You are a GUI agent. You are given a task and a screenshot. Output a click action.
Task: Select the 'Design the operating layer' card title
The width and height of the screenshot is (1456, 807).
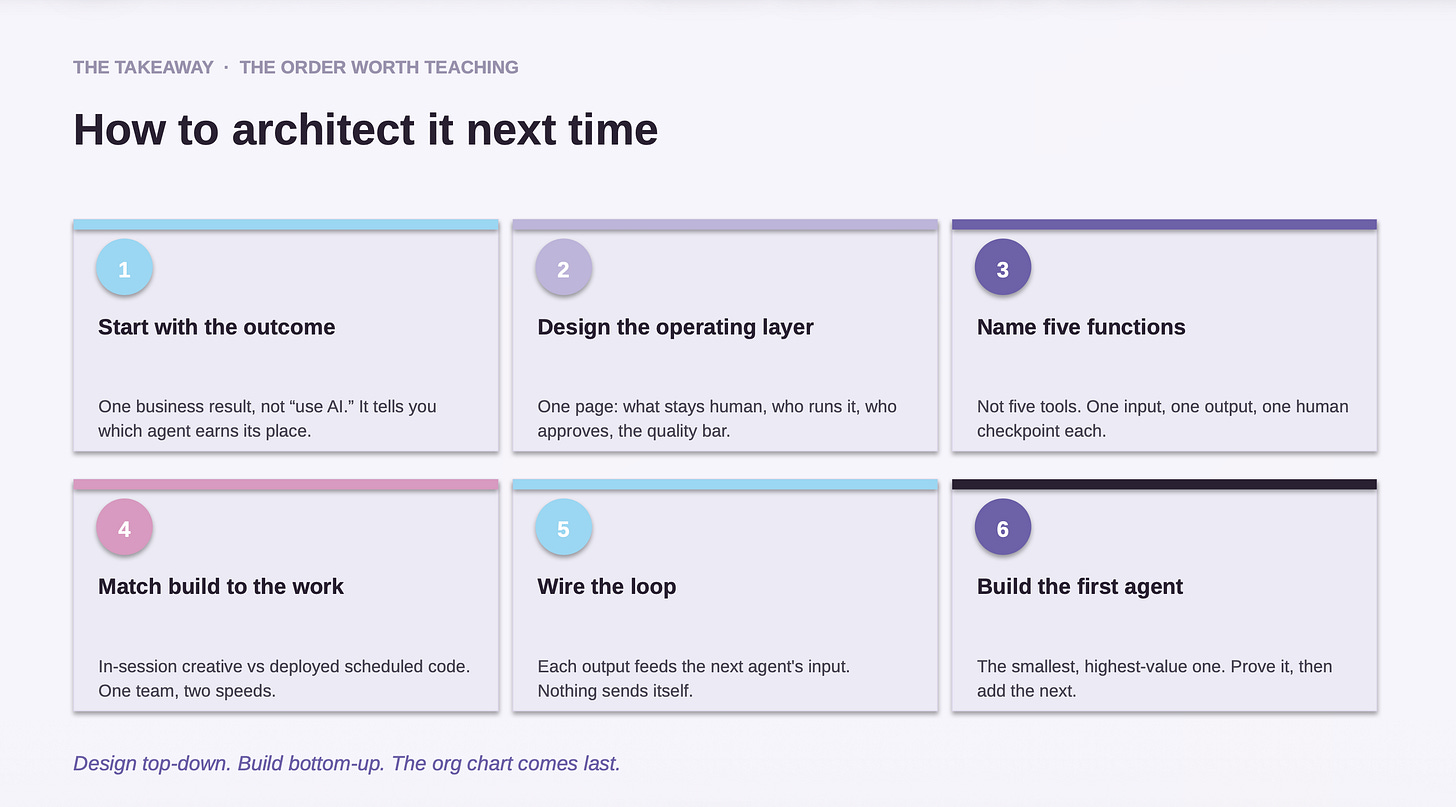(x=676, y=327)
